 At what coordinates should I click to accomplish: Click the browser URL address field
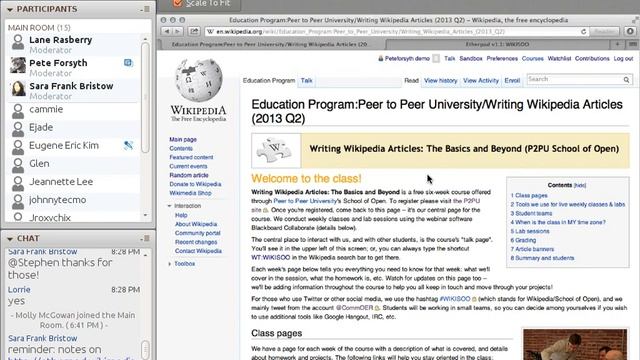tap(392, 31)
